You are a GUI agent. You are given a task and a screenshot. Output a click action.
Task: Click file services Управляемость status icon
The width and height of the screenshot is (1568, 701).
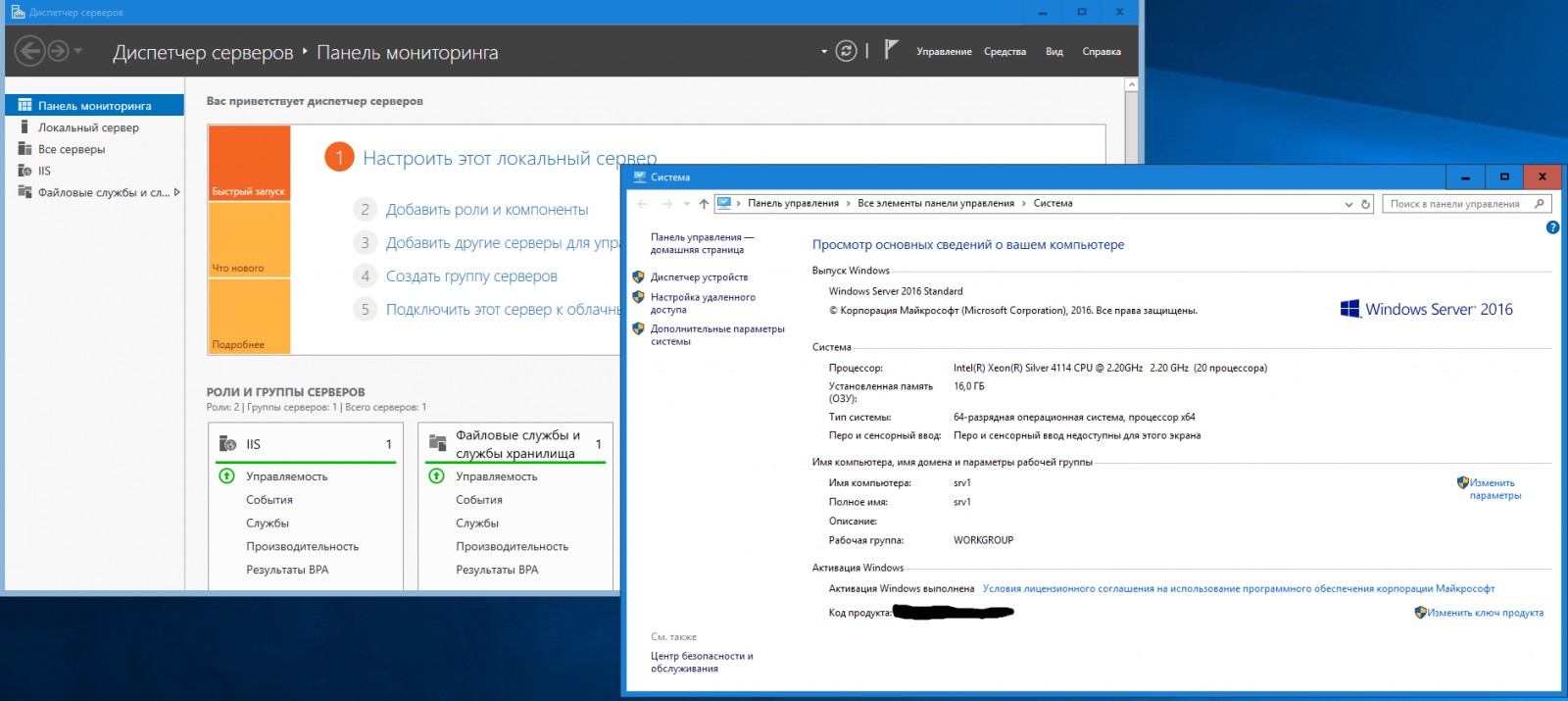coord(437,476)
